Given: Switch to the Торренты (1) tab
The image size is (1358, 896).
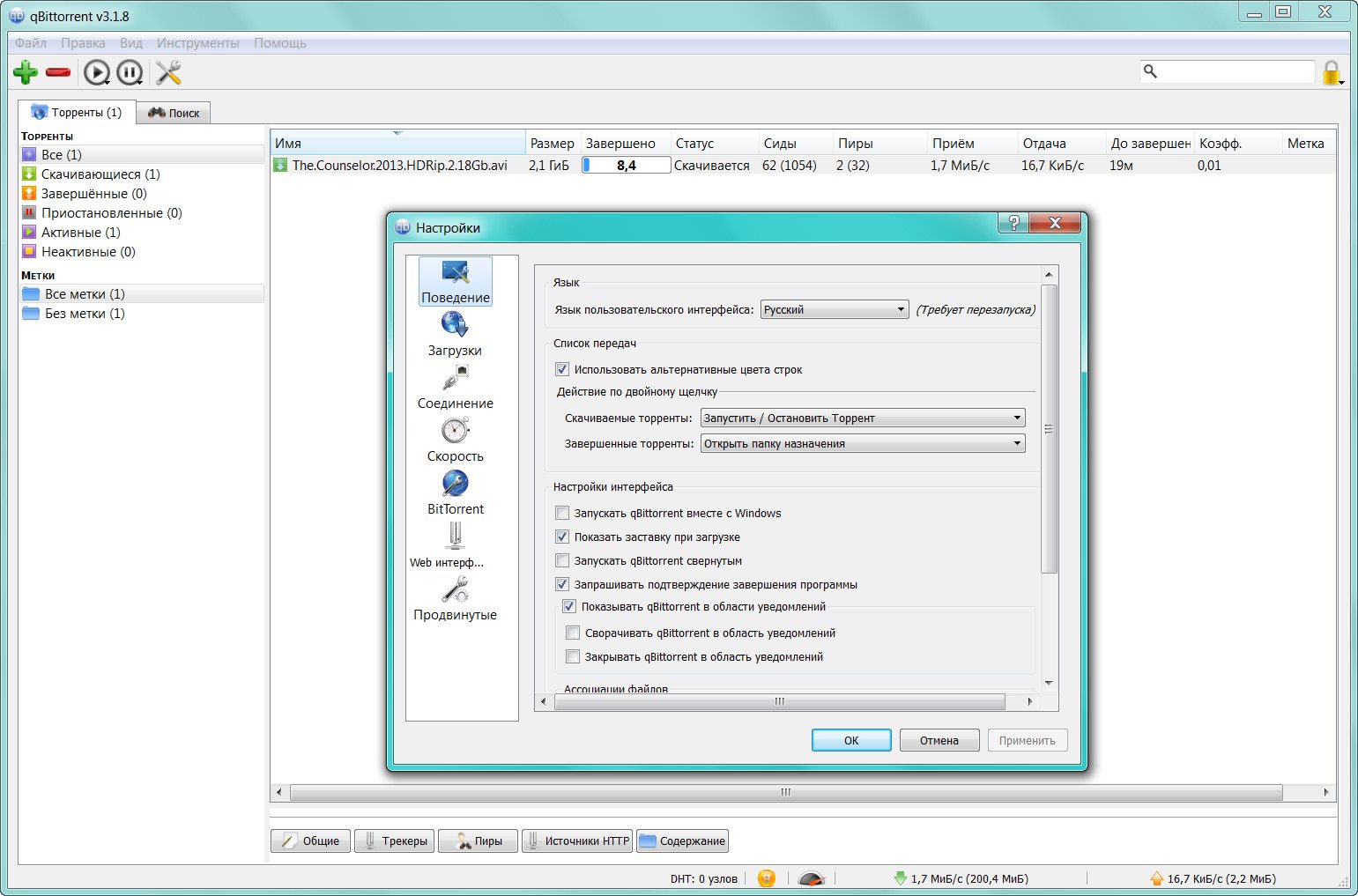Looking at the screenshot, I should (x=77, y=112).
